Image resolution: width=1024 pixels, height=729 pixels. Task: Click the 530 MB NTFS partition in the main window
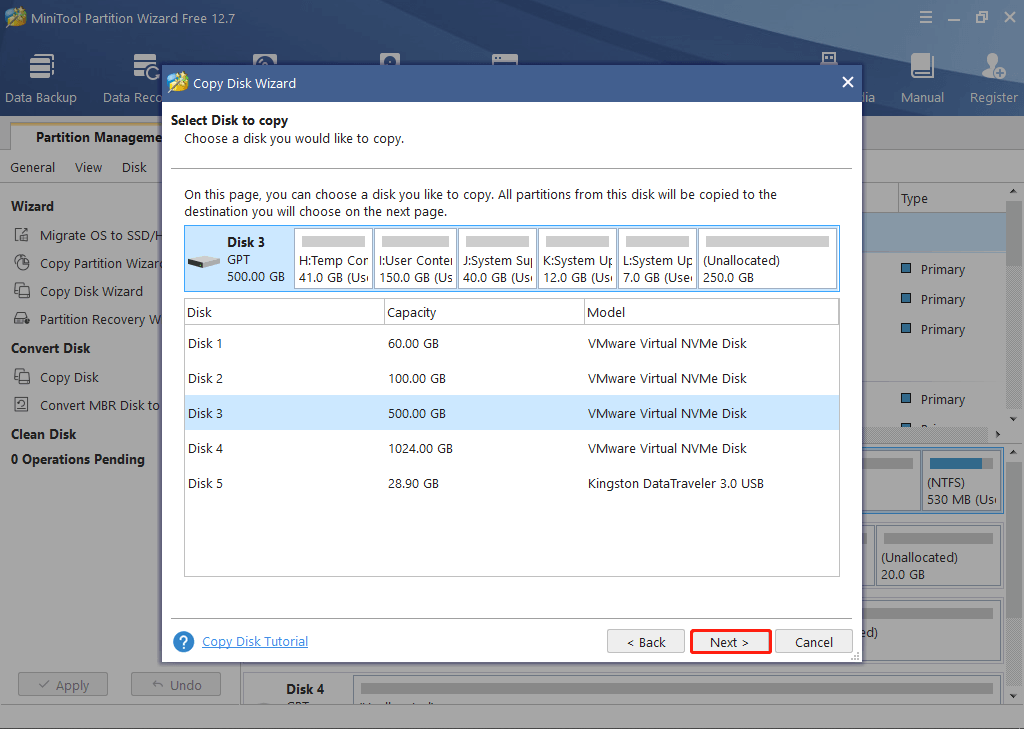[961, 481]
